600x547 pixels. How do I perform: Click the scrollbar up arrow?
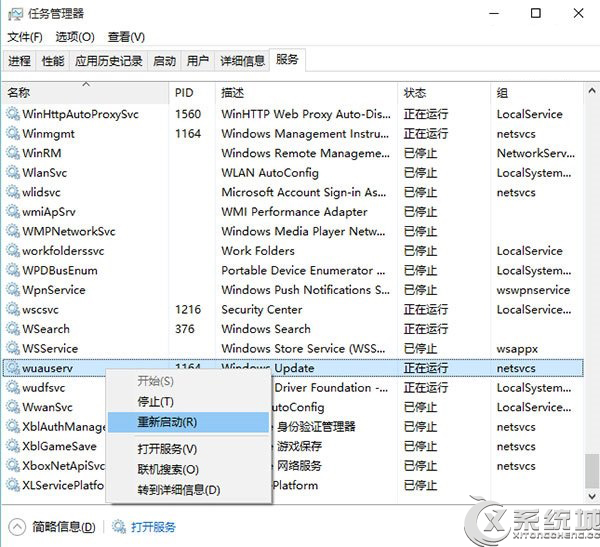coord(592,91)
